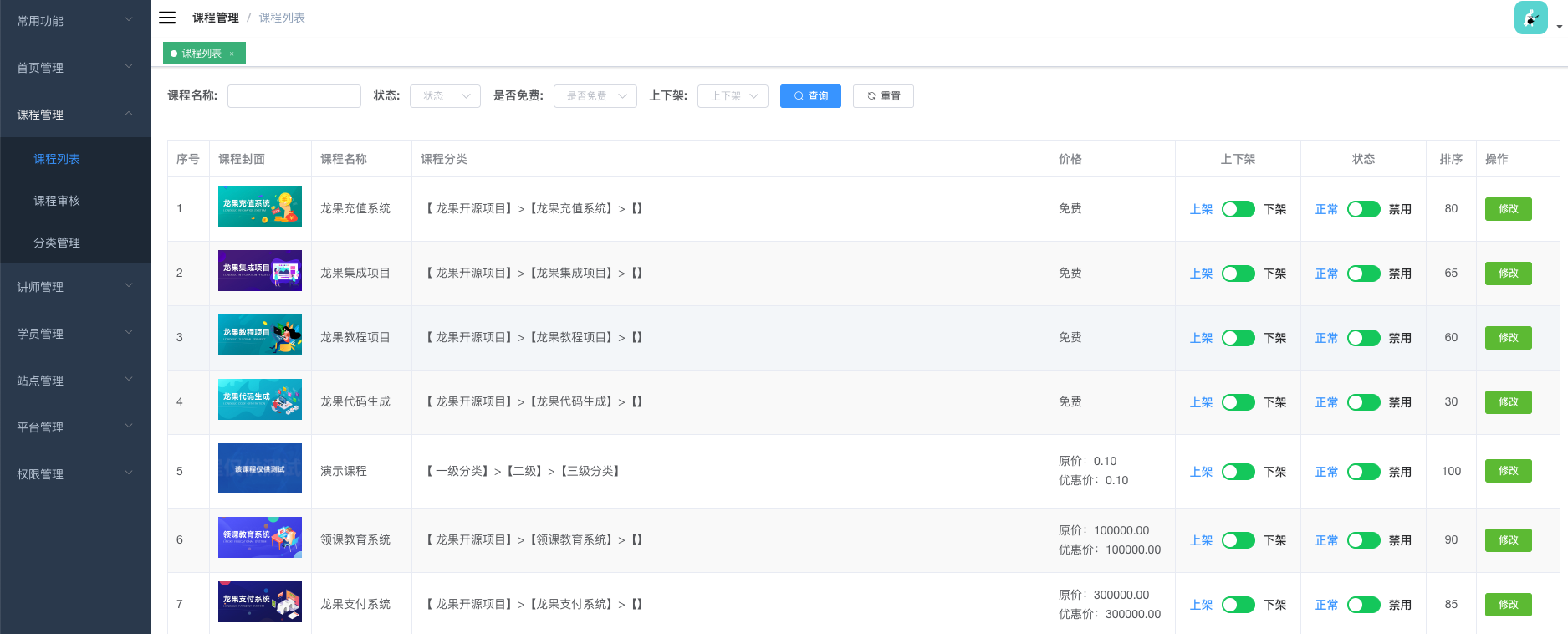The width and height of the screenshot is (1568, 634).
Task: Close the 课程列表 tab with its x icon
Action: click(x=232, y=54)
